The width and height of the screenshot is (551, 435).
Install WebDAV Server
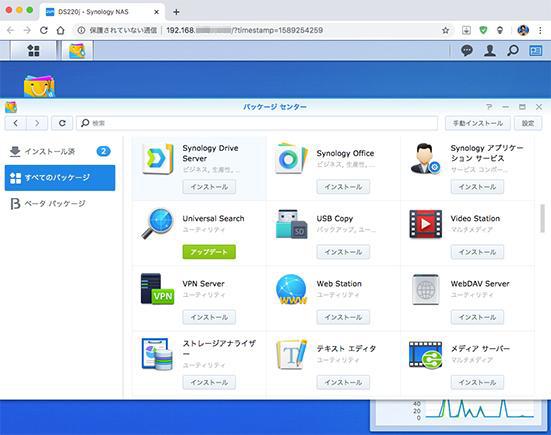point(477,317)
